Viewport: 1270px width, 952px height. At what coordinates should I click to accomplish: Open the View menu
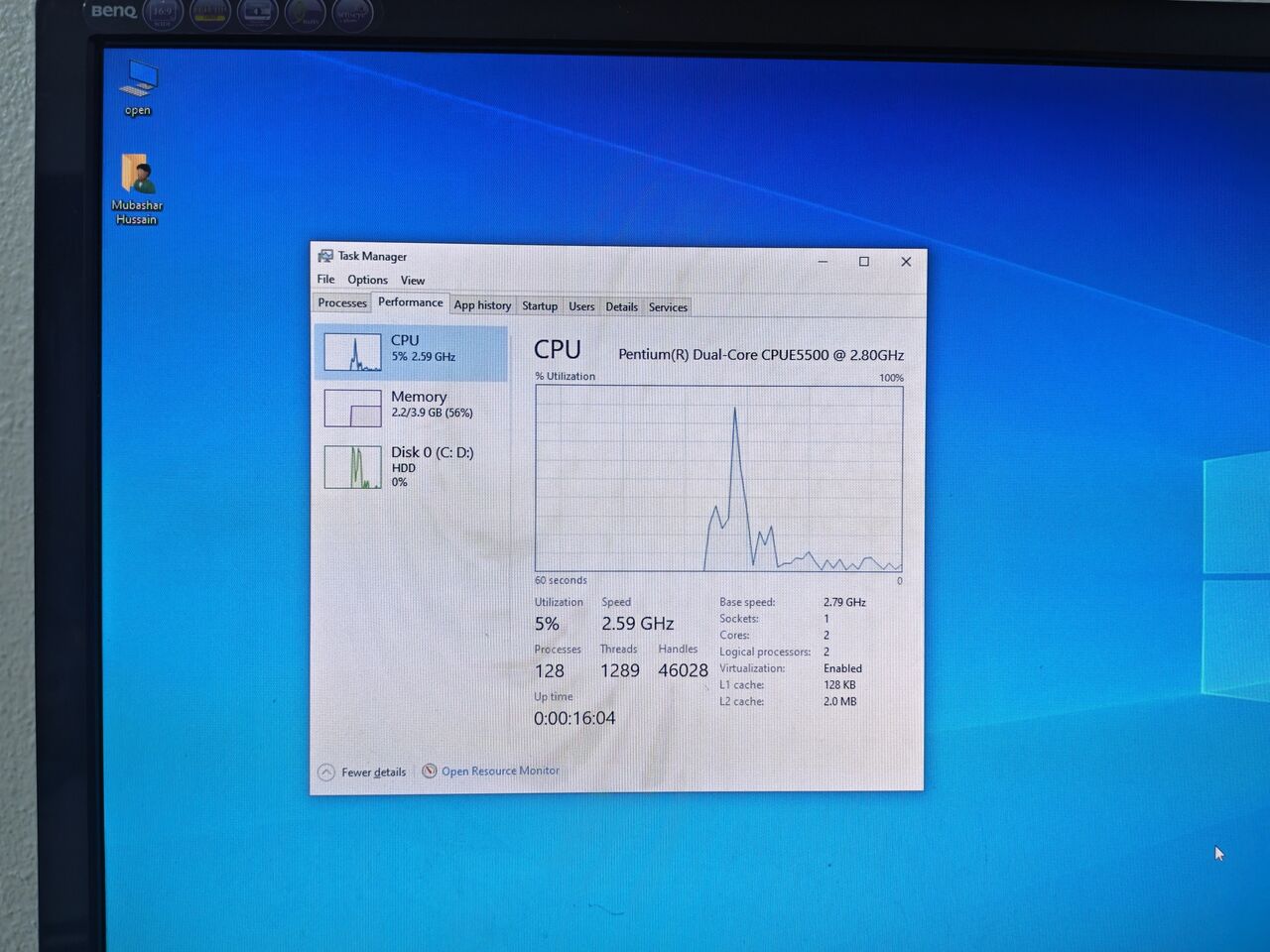pyautogui.click(x=413, y=281)
